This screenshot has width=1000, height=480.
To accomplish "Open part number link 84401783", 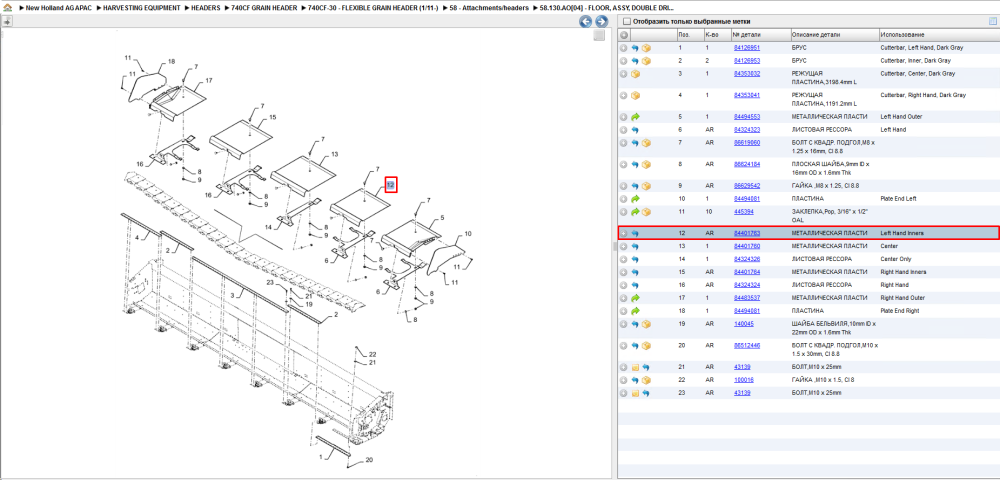I will pos(747,233).
